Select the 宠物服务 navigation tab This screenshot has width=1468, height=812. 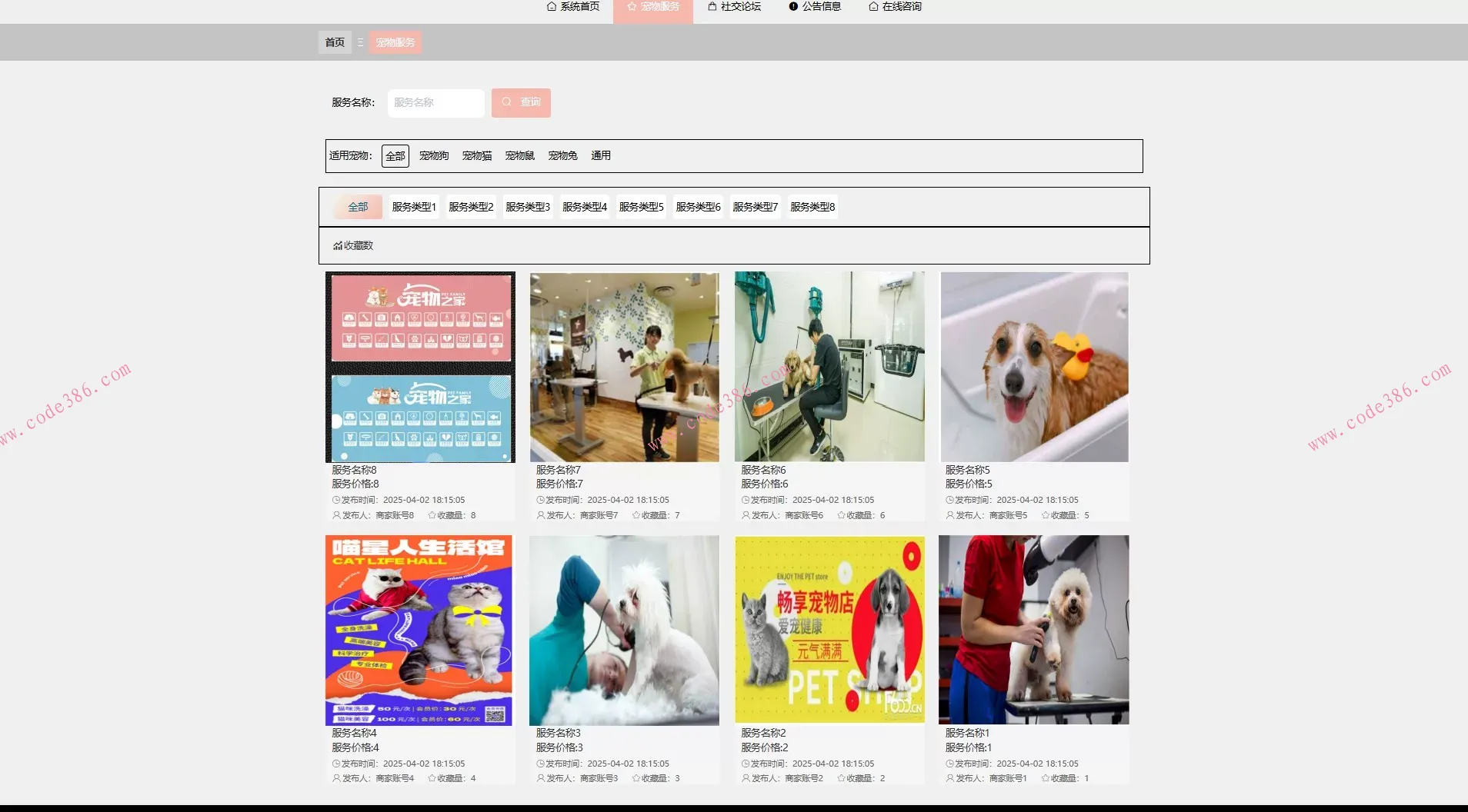click(653, 7)
